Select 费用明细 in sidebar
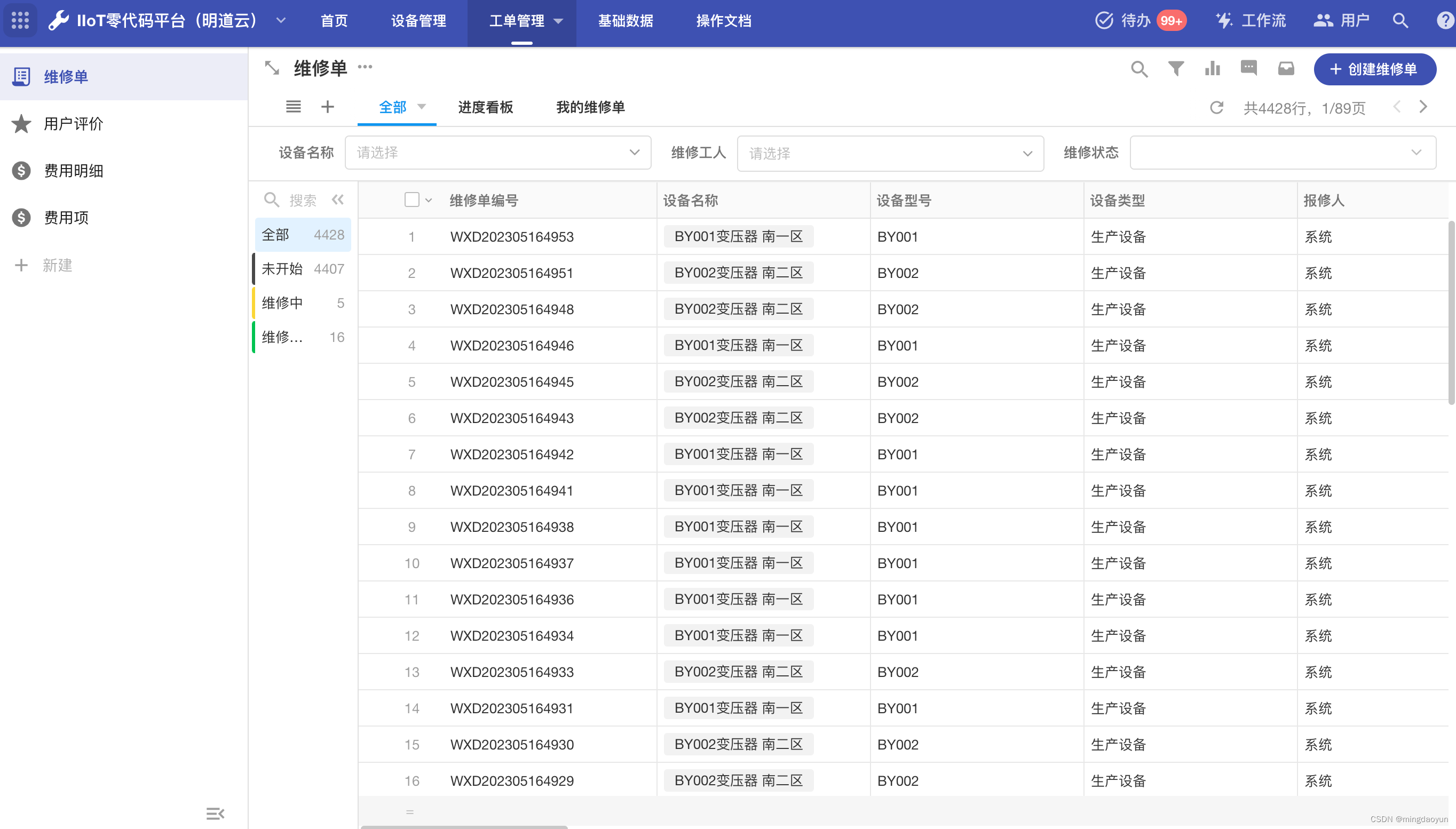 coord(124,171)
